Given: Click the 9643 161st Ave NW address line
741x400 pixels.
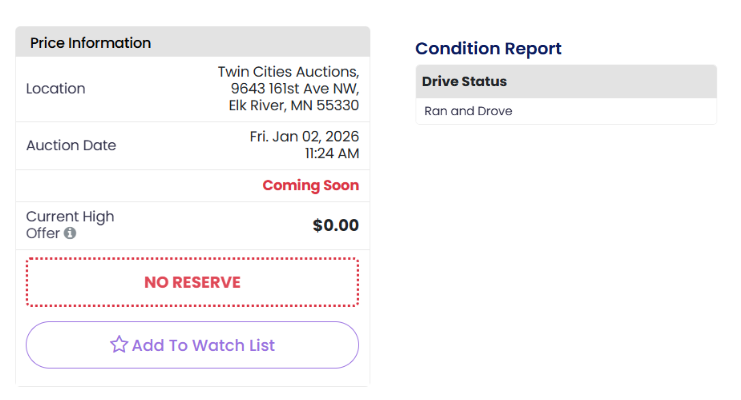Looking at the screenshot, I should pyautogui.click(x=294, y=89).
